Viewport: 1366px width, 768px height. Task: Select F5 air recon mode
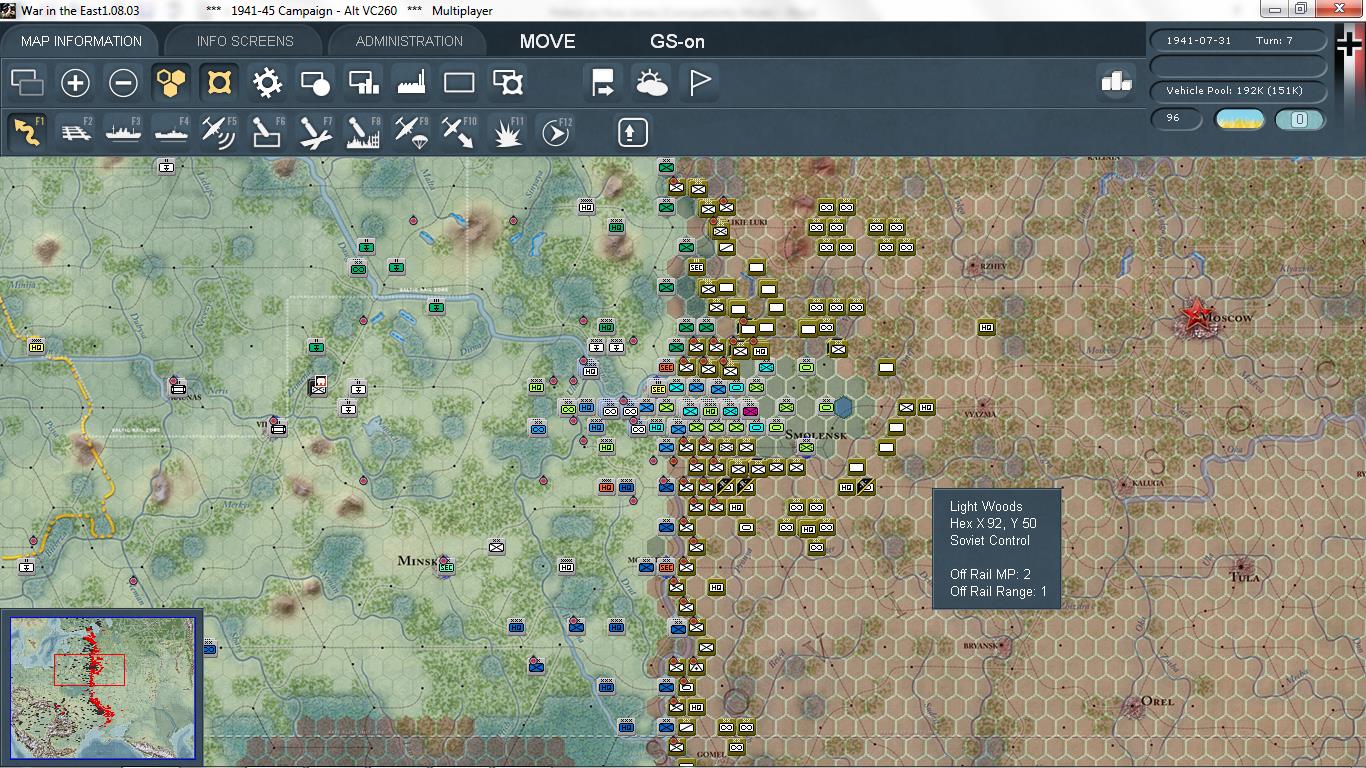(x=219, y=132)
